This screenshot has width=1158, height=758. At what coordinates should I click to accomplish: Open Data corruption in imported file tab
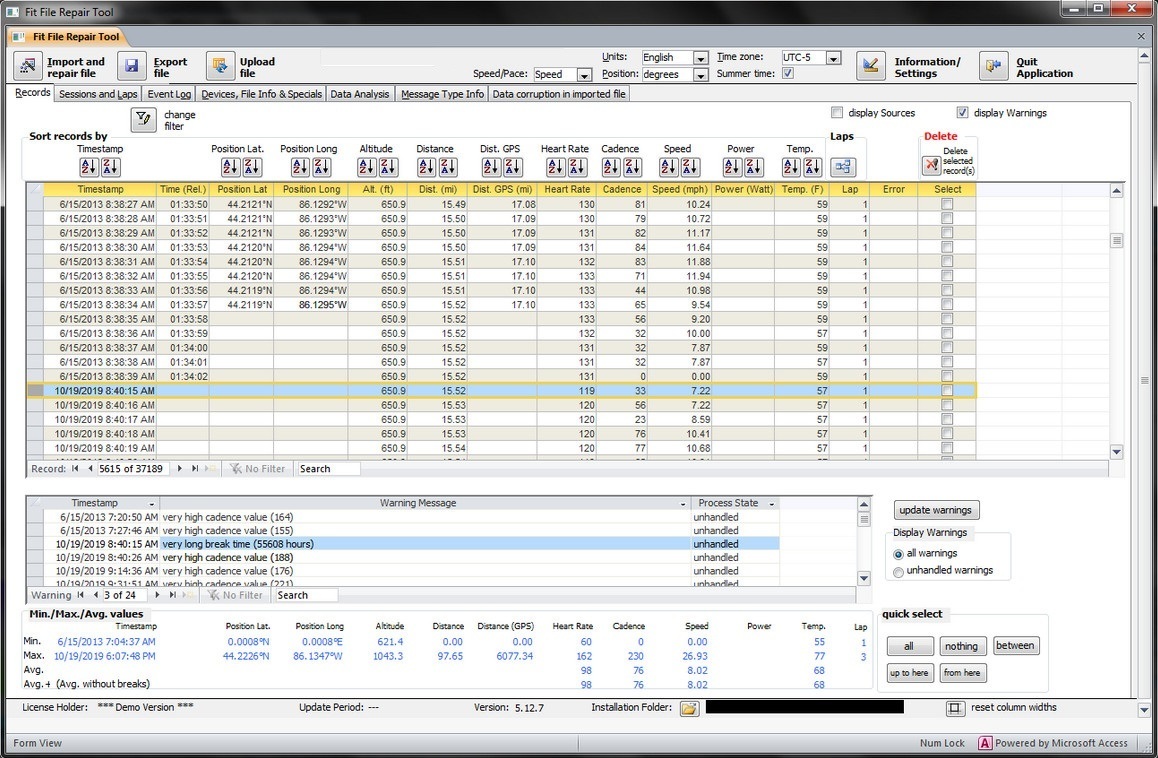click(559, 94)
